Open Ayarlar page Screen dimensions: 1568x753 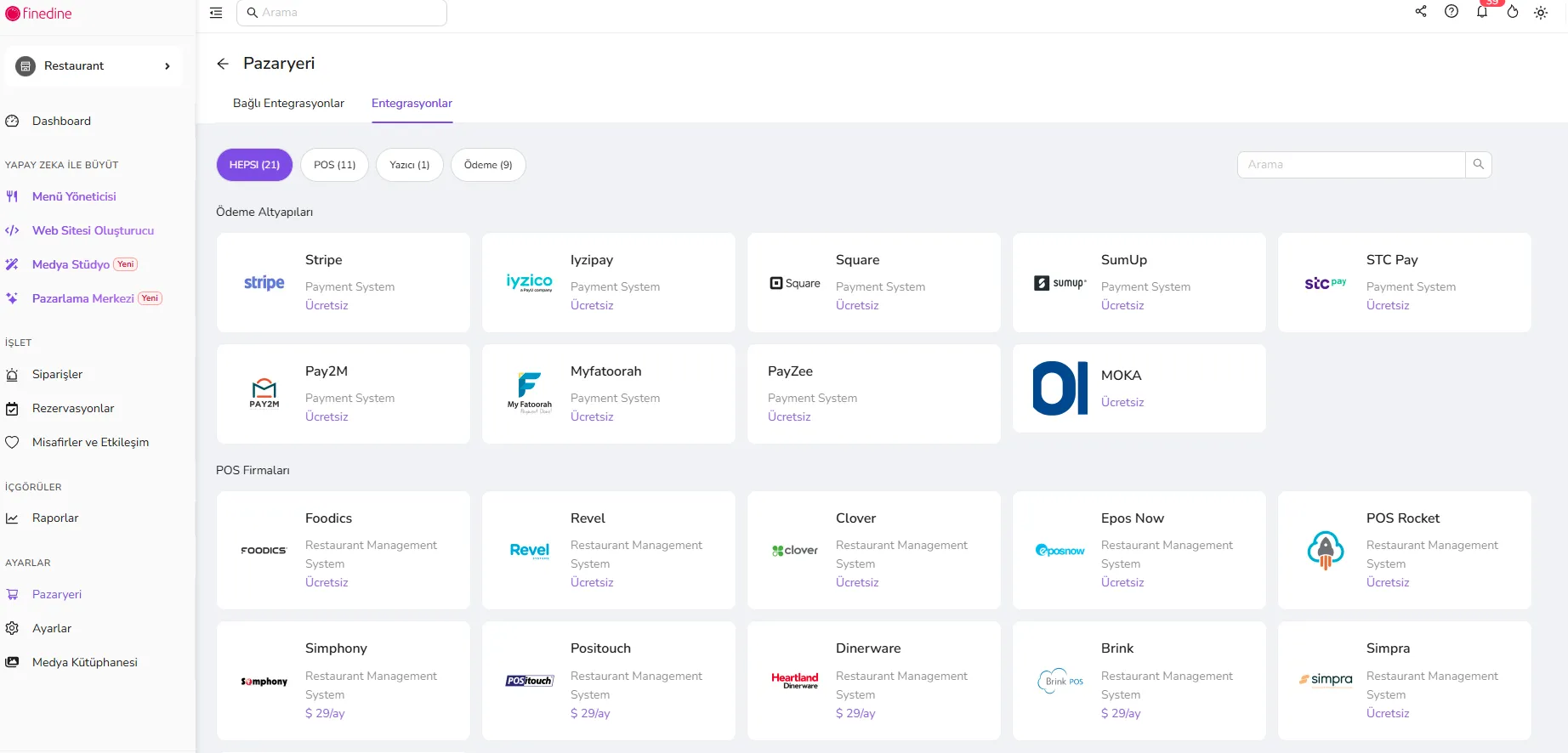[x=52, y=629]
